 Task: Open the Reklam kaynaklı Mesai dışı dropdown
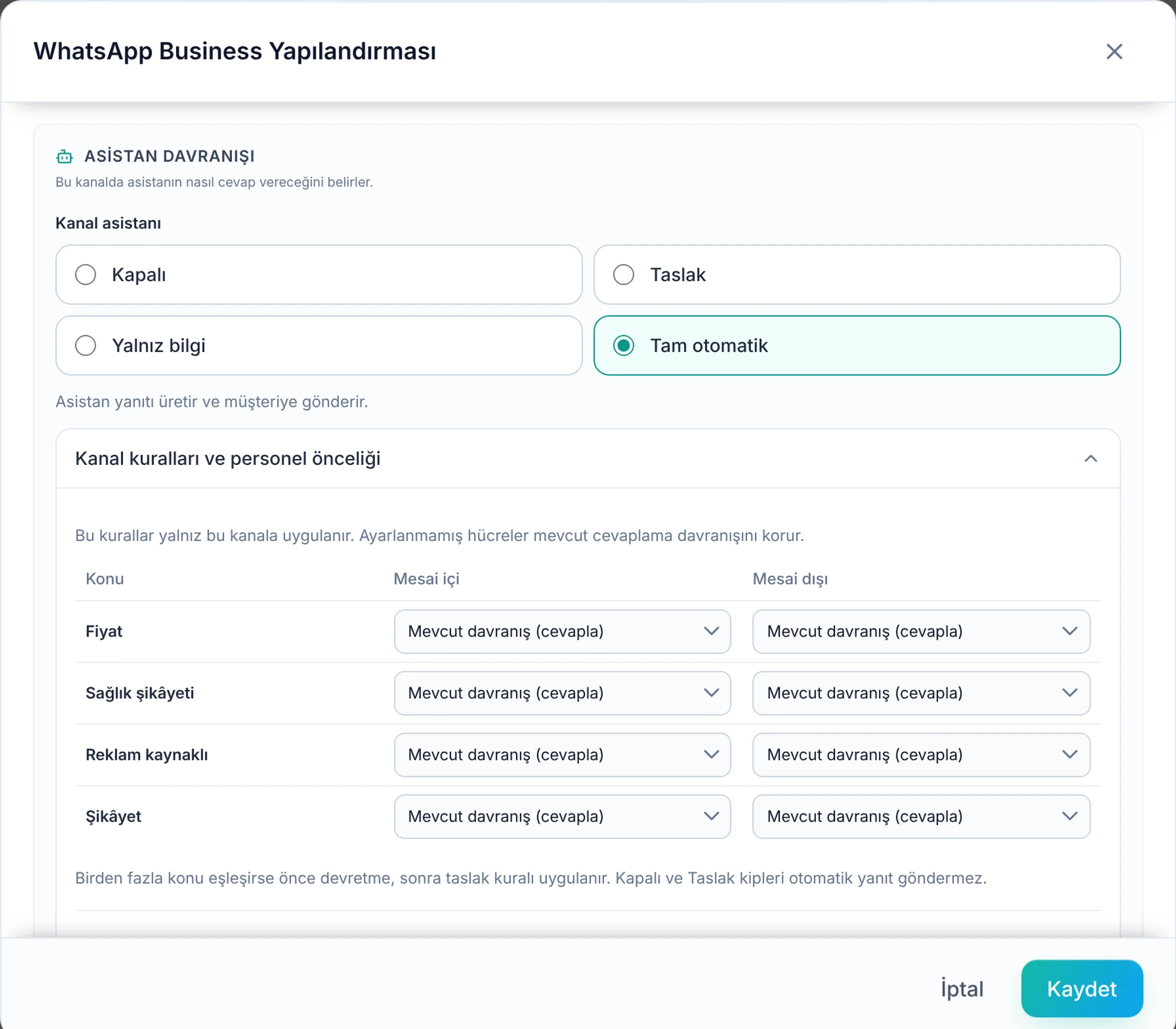pyautogui.click(x=921, y=754)
